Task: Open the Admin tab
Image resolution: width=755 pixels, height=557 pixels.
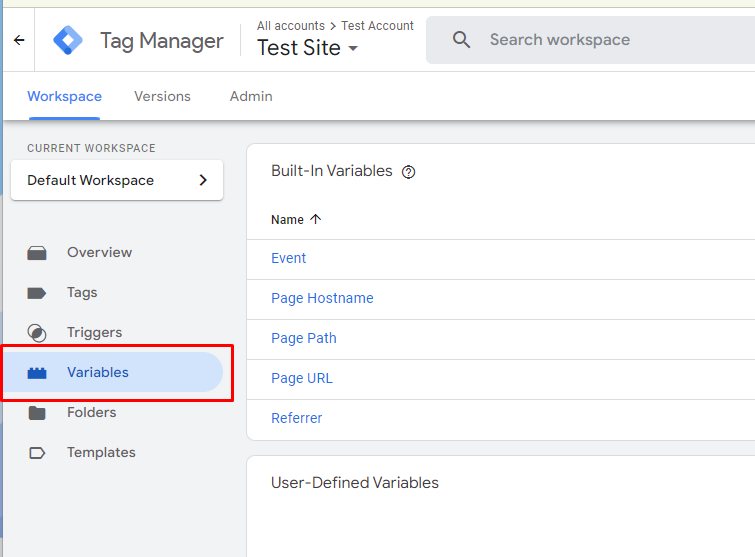Action: [251, 96]
